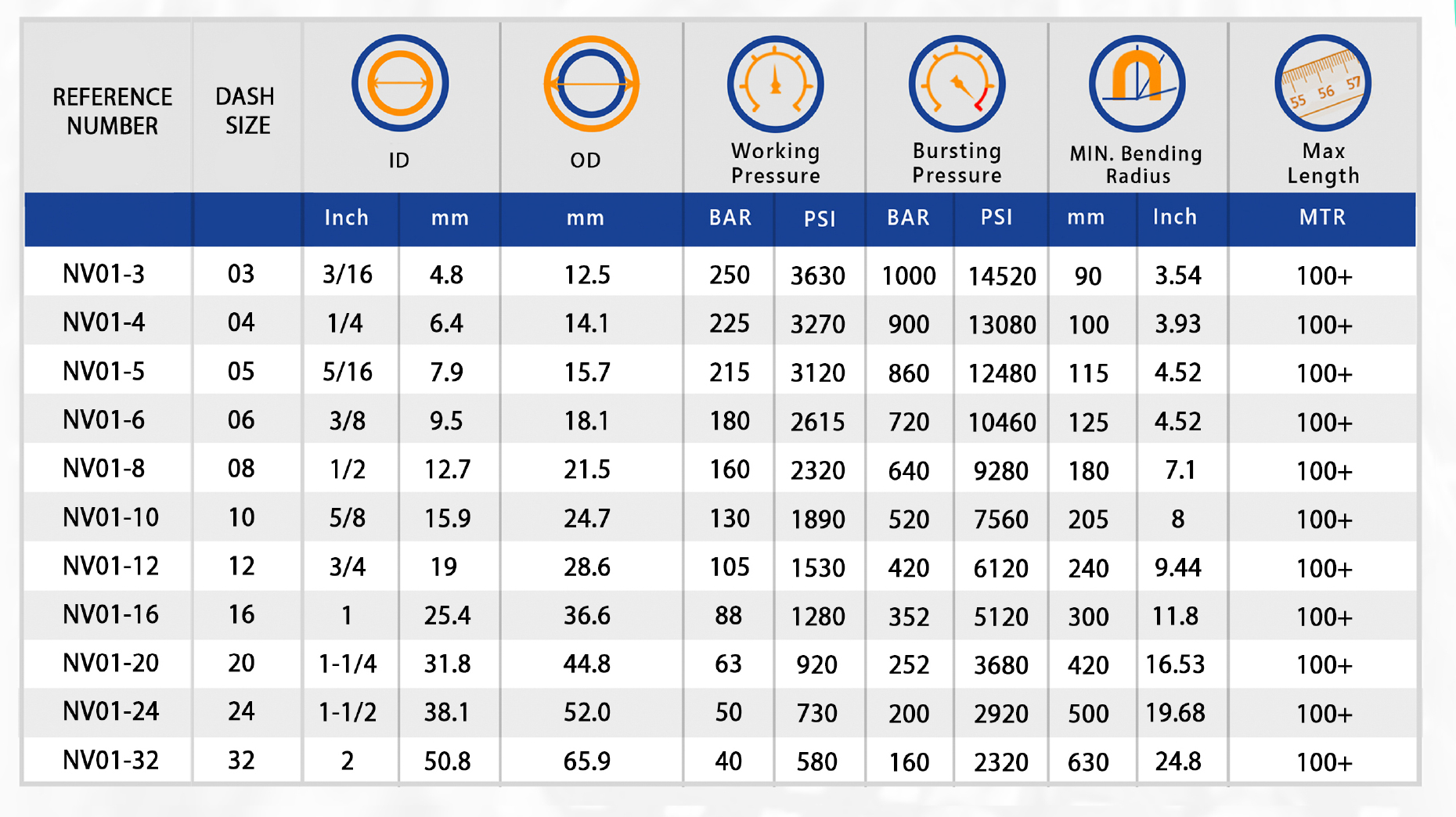Click the NV01-16 reference number
Image resolution: width=1456 pixels, height=817 pixels.
click(x=110, y=614)
